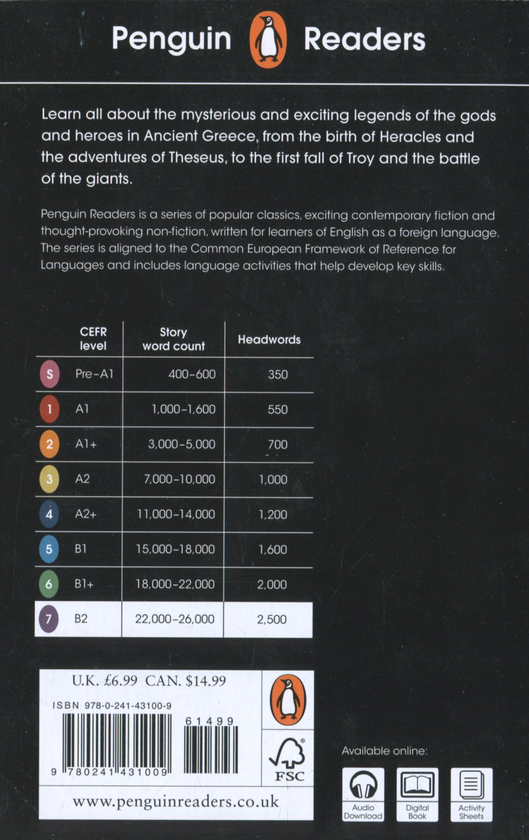Click the ISBN 978-0-241-43100-9 text

(x=112, y=706)
